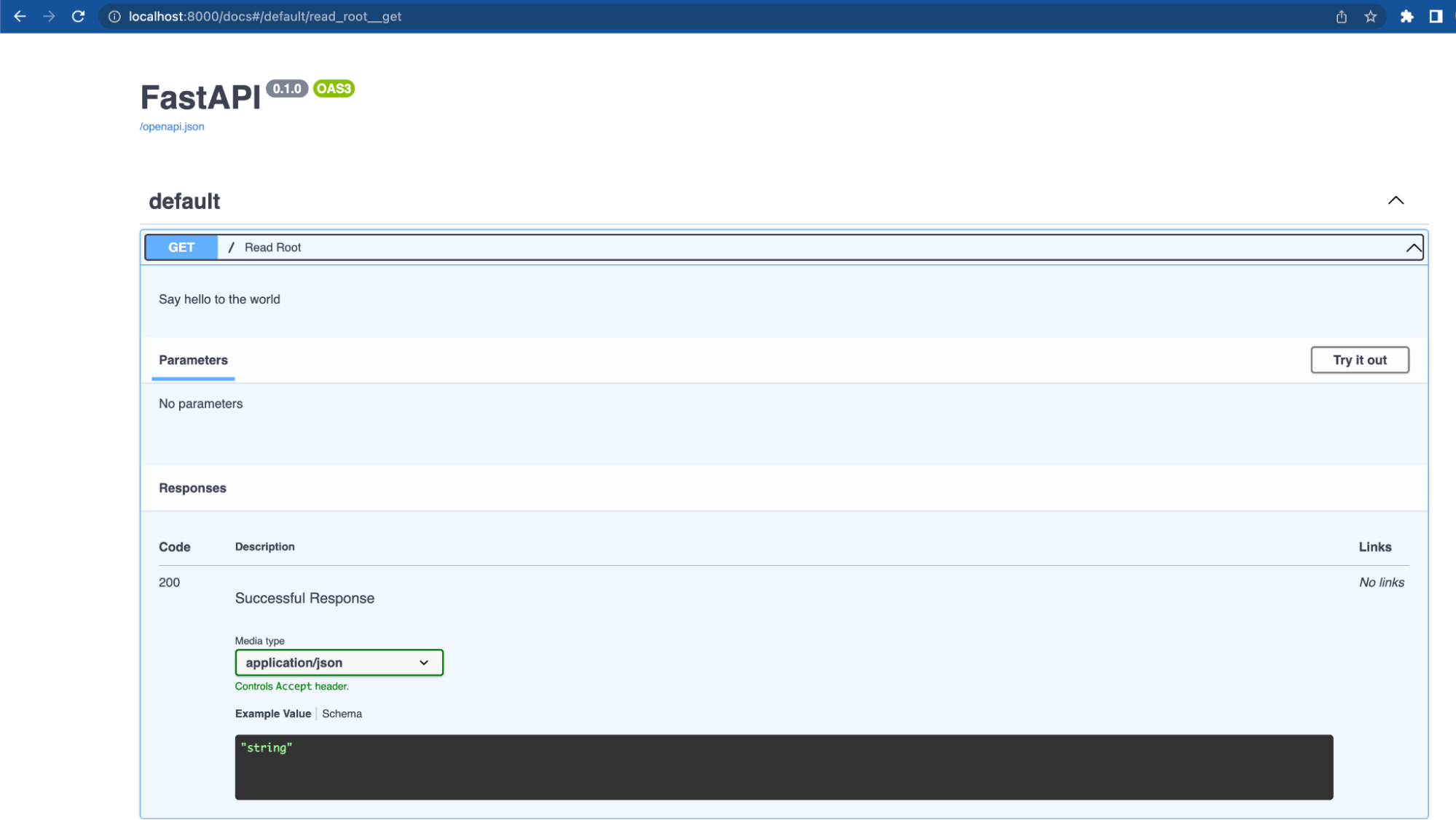Click the site info icon in address bar
Image resolution: width=1456 pixels, height=820 pixels.
click(x=114, y=16)
